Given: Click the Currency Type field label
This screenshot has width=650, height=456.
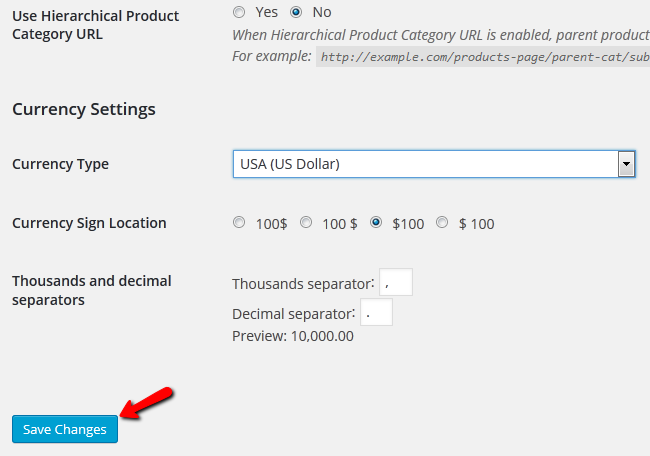Looking at the screenshot, I should click(x=60, y=164).
